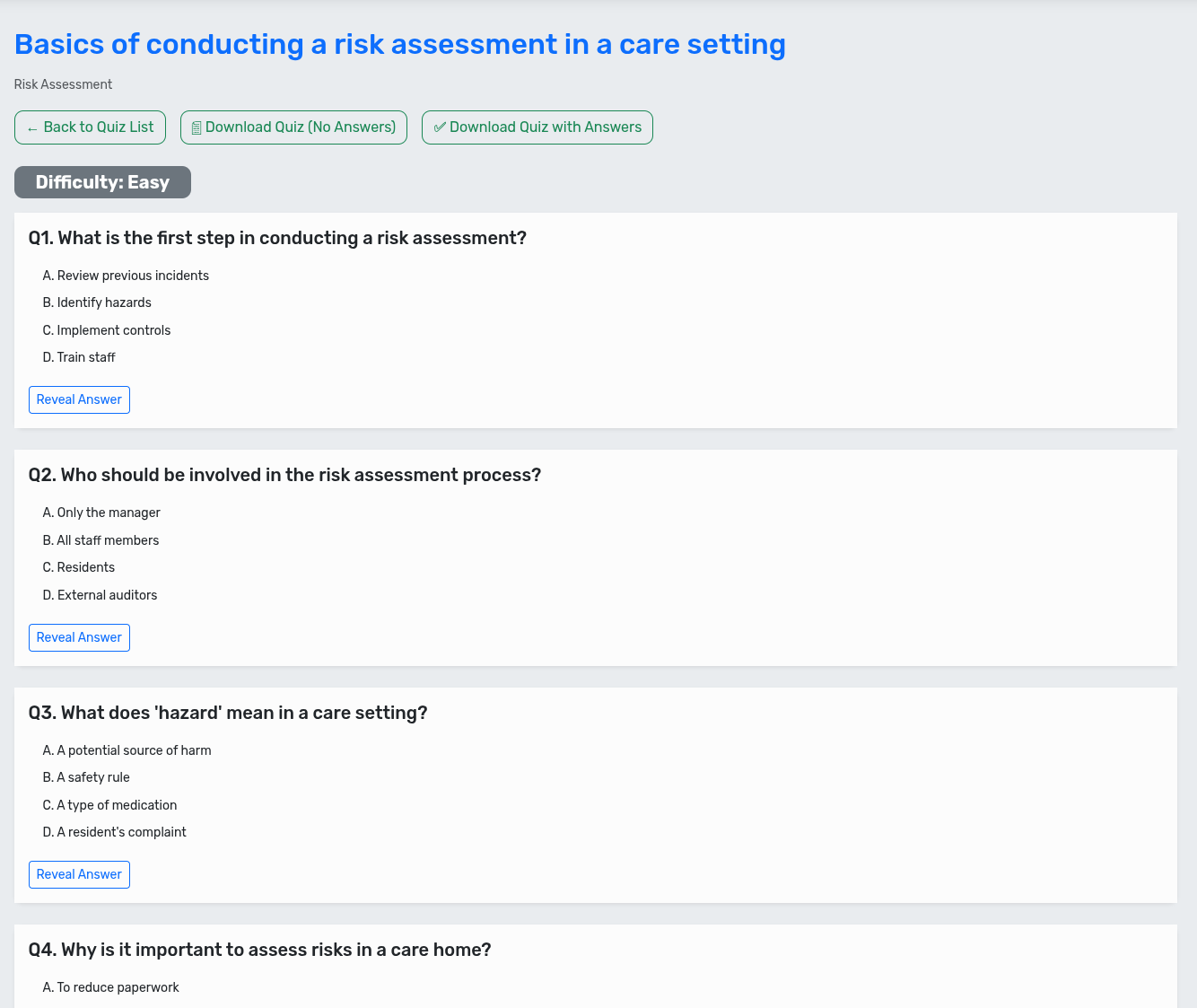
Task: Select A potential source of harm
Action: click(x=127, y=750)
